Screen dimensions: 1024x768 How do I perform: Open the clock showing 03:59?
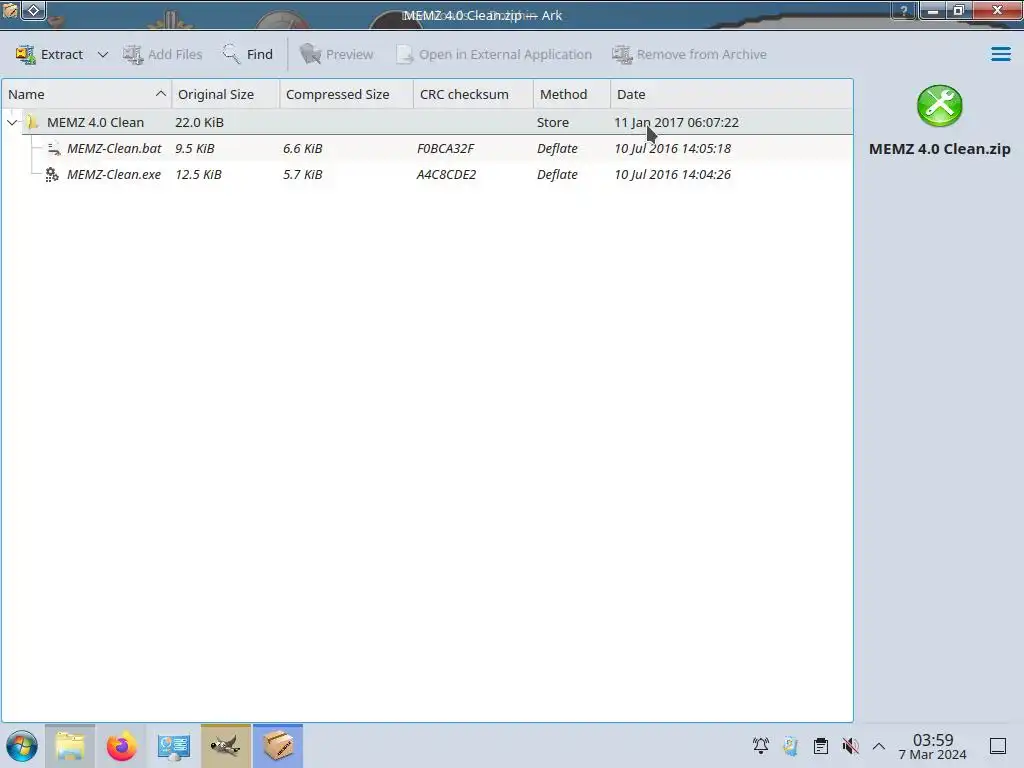(x=933, y=746)
